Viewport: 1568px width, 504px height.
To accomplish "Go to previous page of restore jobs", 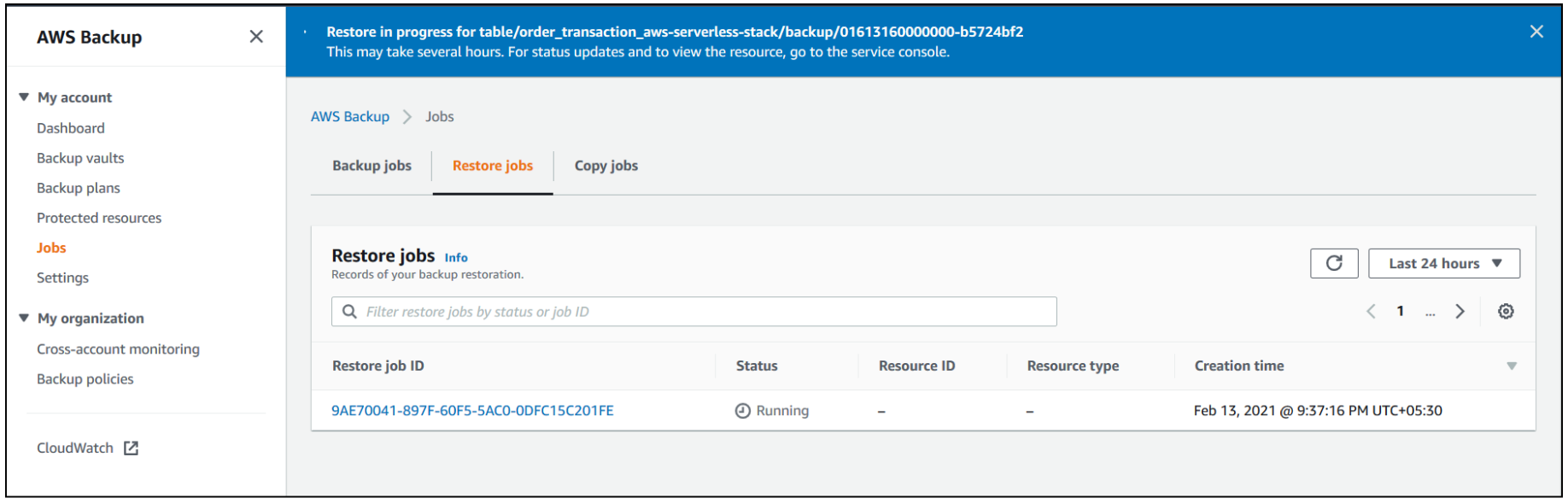I will [x=1371, y=311].
